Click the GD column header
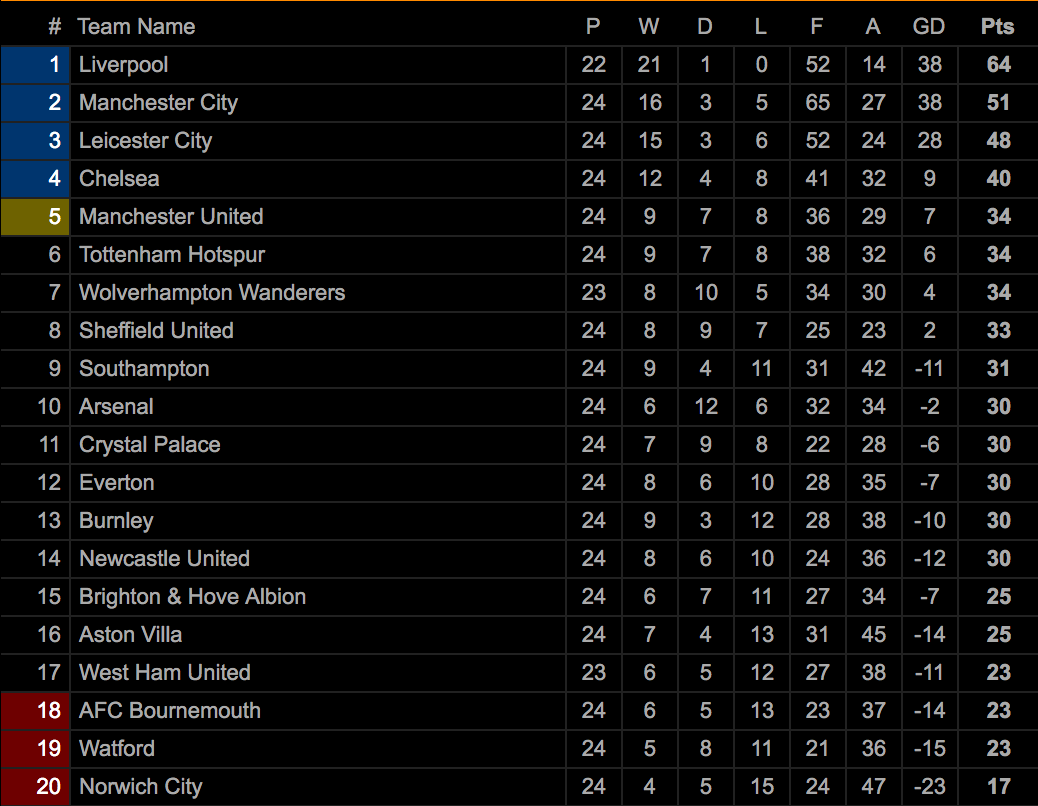Screen dimensions: 1038x806 (928, 26)
